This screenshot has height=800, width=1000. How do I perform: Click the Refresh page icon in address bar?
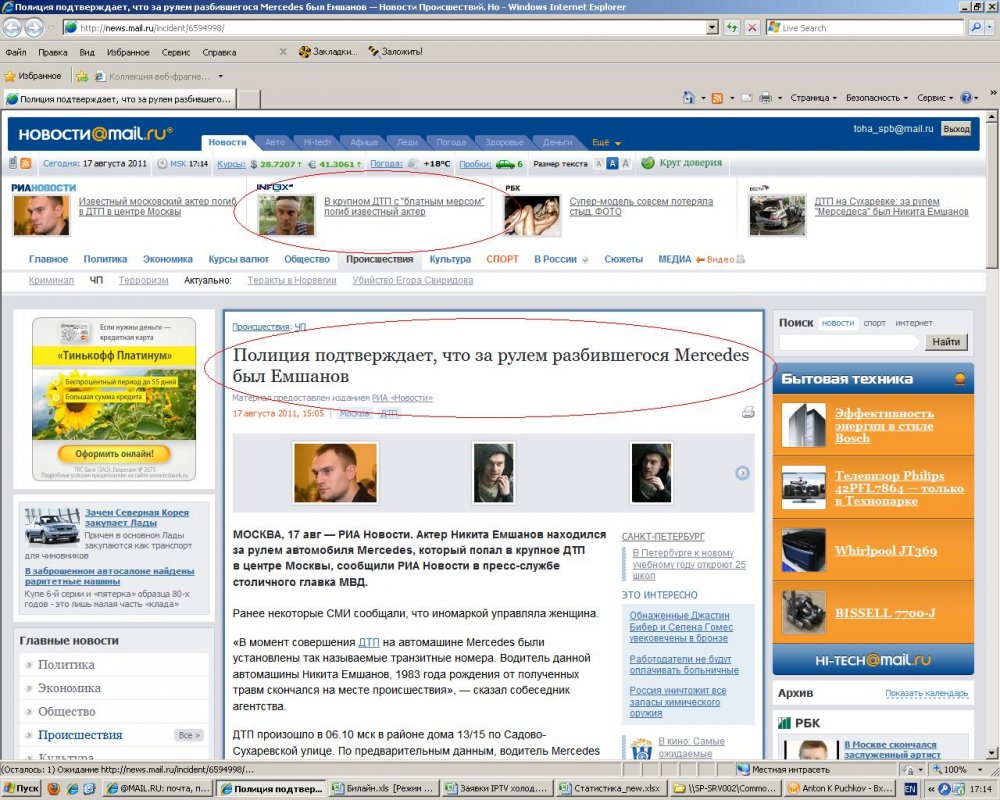(x=733, y=28)
